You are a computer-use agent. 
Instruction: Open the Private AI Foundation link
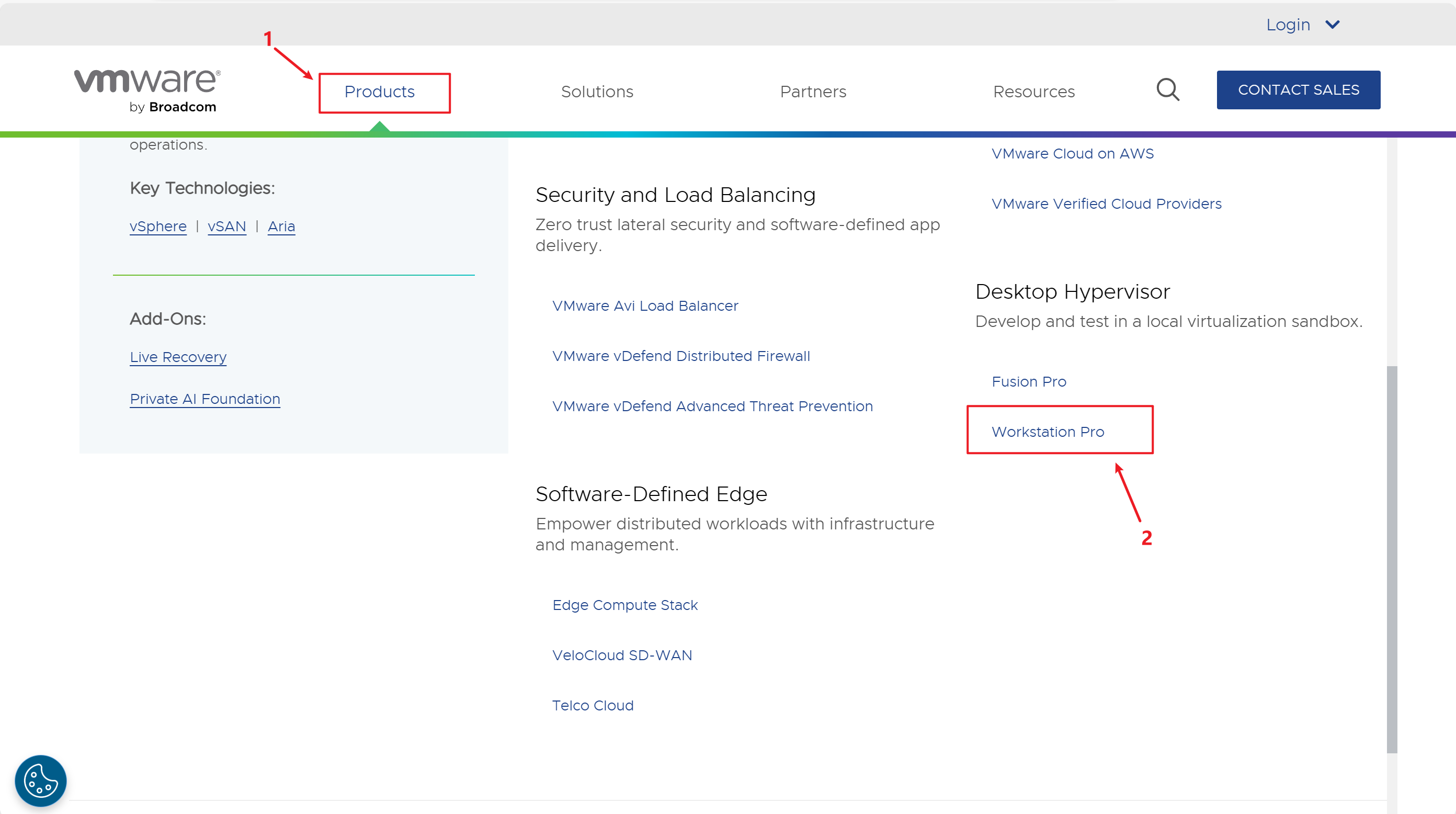(x=204, y=399)
